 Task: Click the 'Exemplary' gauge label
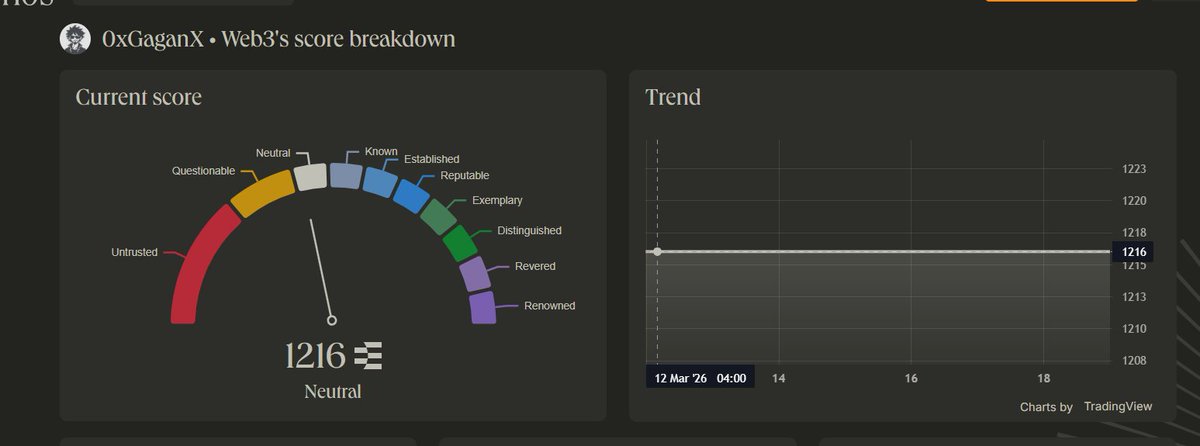[497, 200]
